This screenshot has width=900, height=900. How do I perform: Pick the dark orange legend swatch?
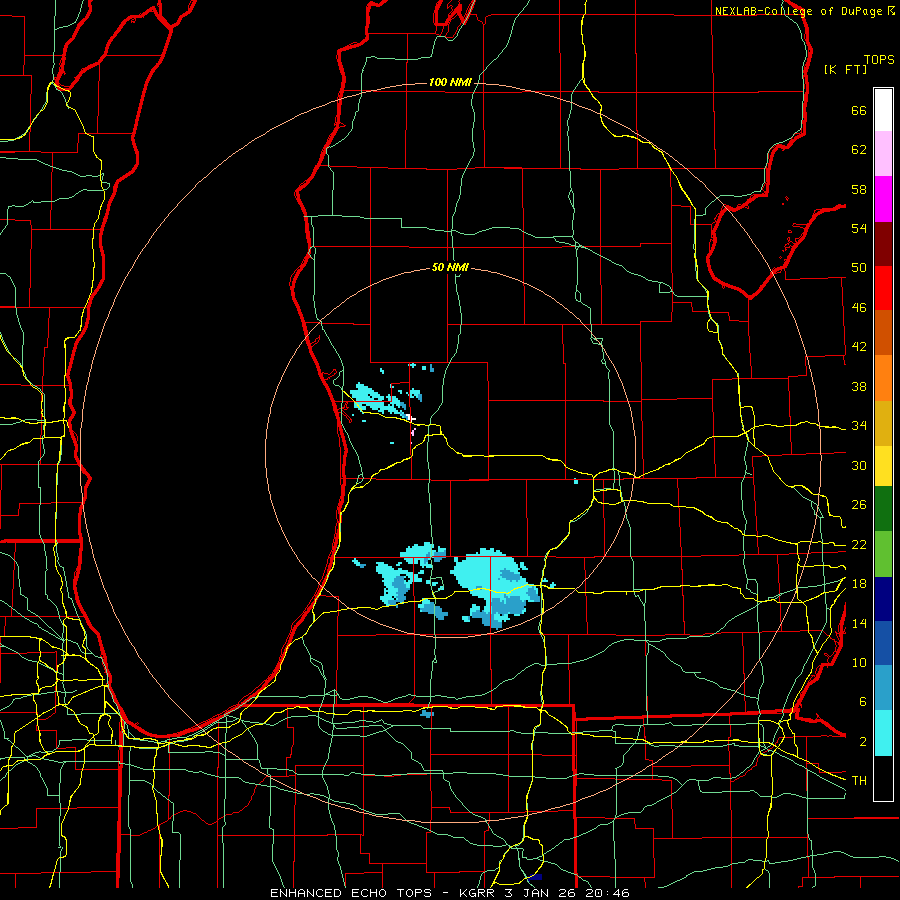[883, 333]
